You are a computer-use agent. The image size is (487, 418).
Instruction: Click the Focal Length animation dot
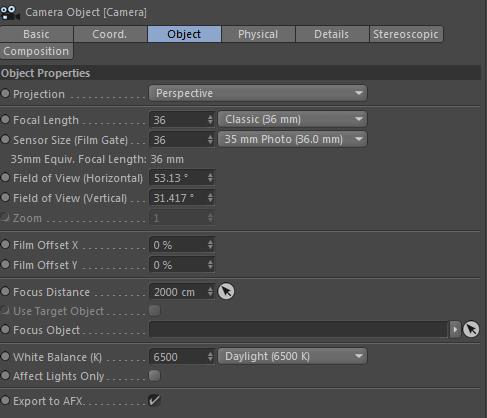(x=5, y=119)
